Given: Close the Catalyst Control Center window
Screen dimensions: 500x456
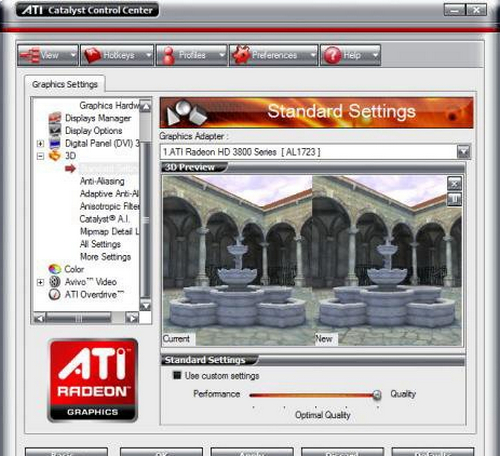Looking at the screenshot, I should (476, 10).
